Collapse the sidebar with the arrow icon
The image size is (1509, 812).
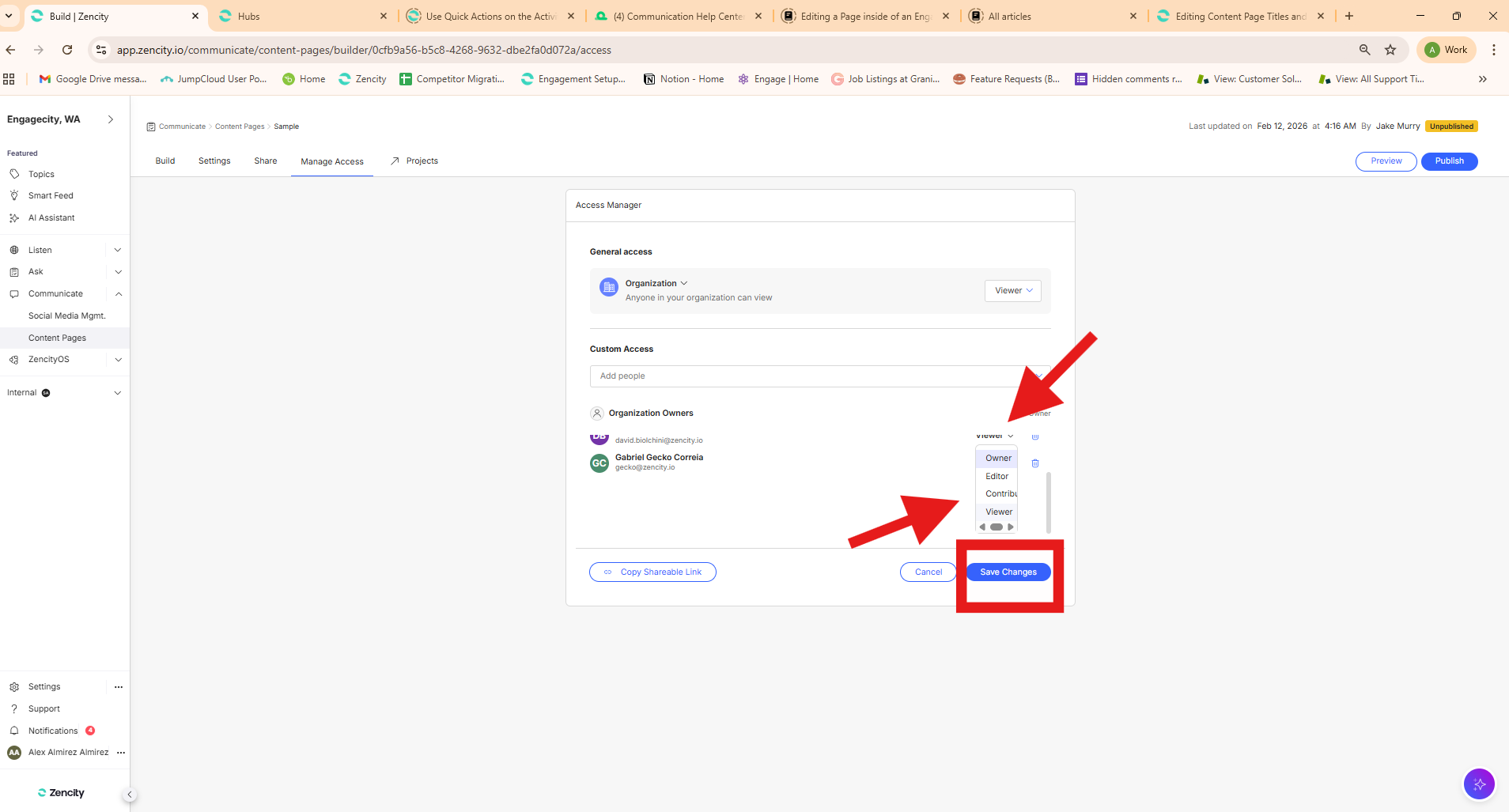coord(130,795)
